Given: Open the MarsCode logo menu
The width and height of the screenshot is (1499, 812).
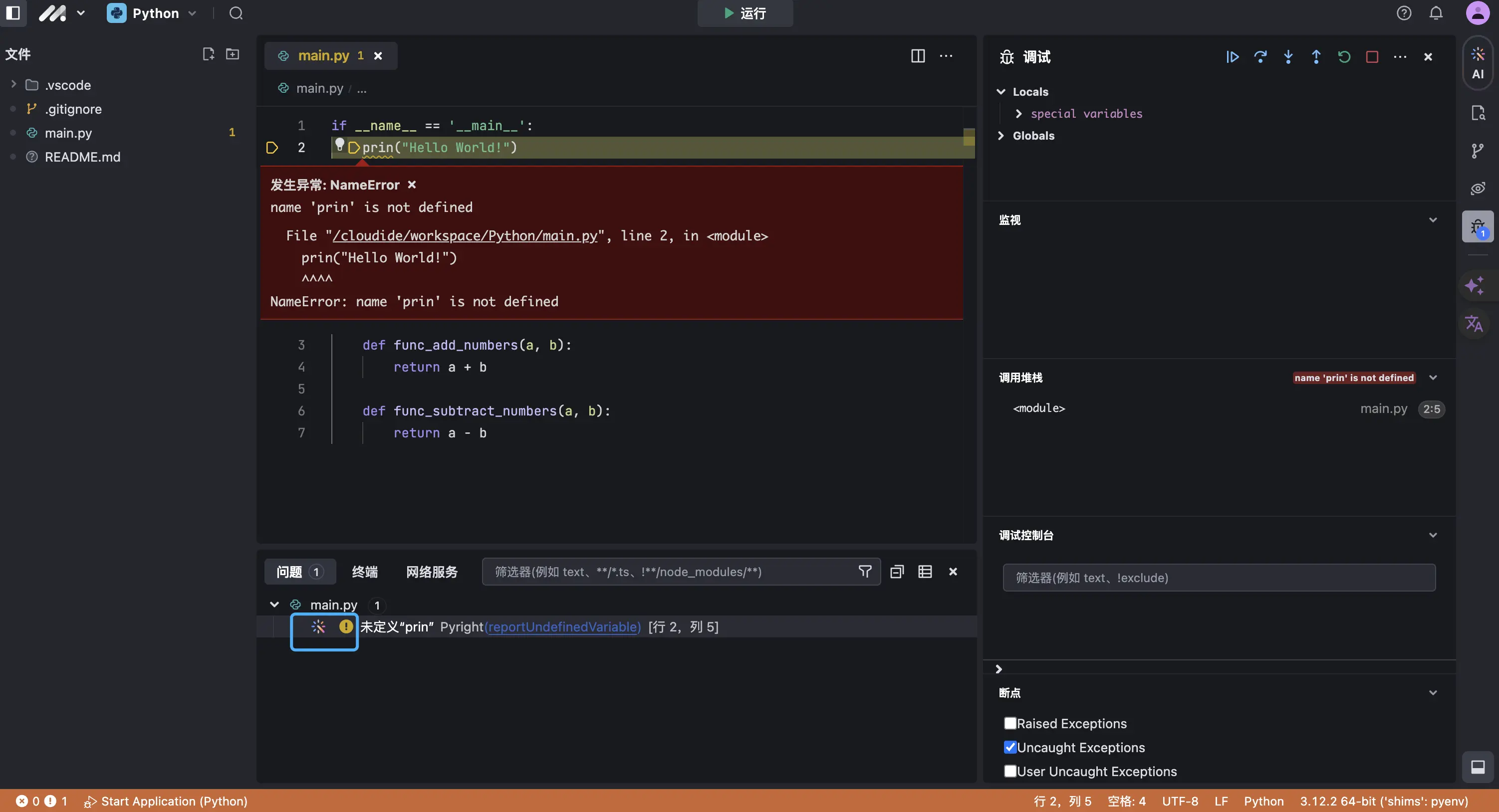Looking at the screenshot, I should click(x=62, y=13).
